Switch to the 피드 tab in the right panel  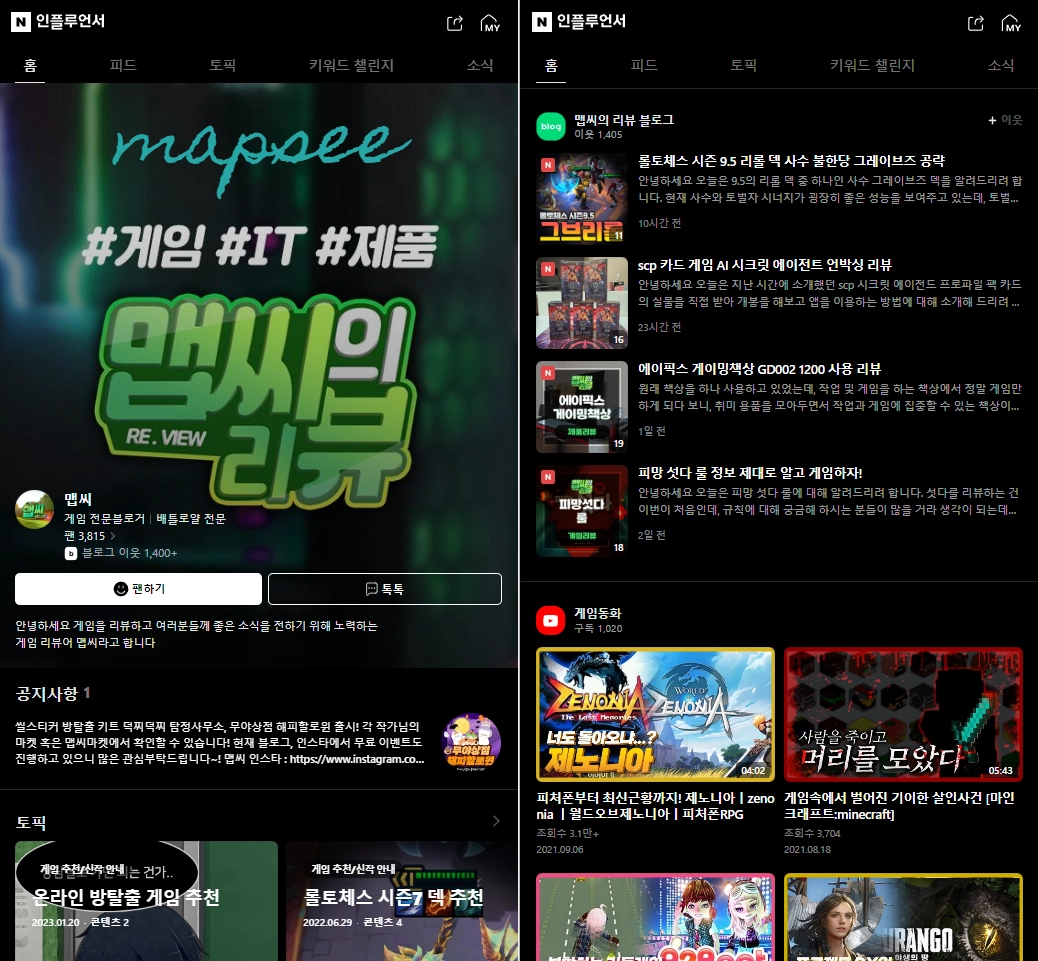click(x=644, y=66)
